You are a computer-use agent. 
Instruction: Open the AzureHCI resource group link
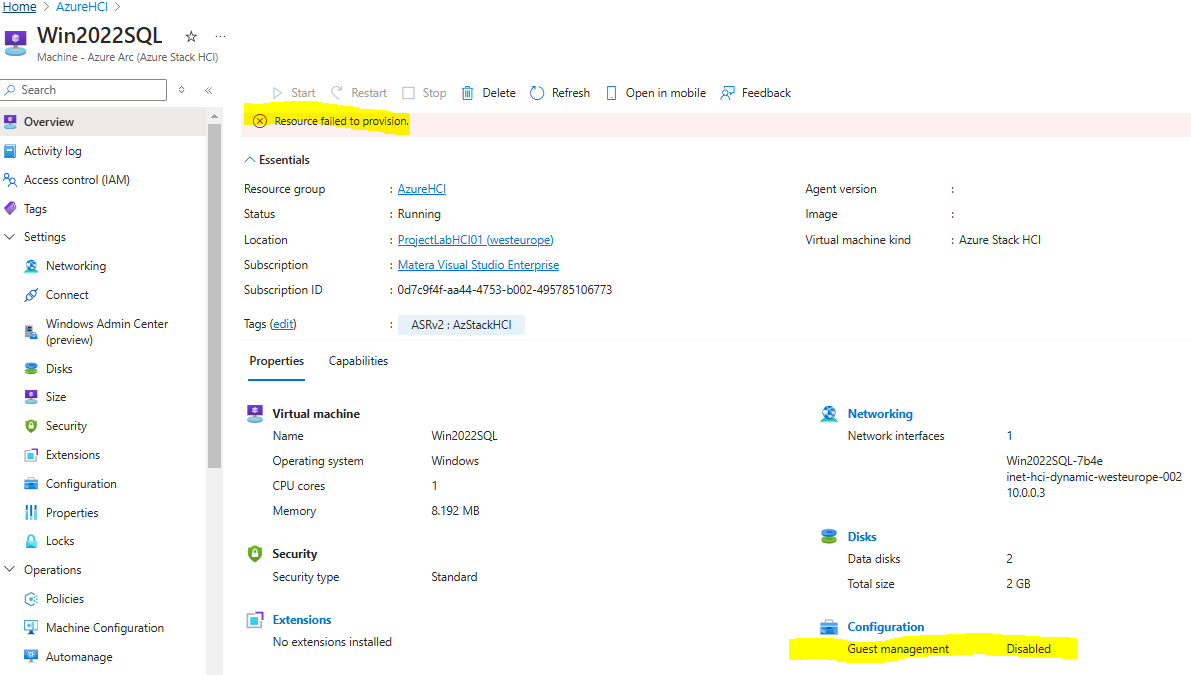422,189
